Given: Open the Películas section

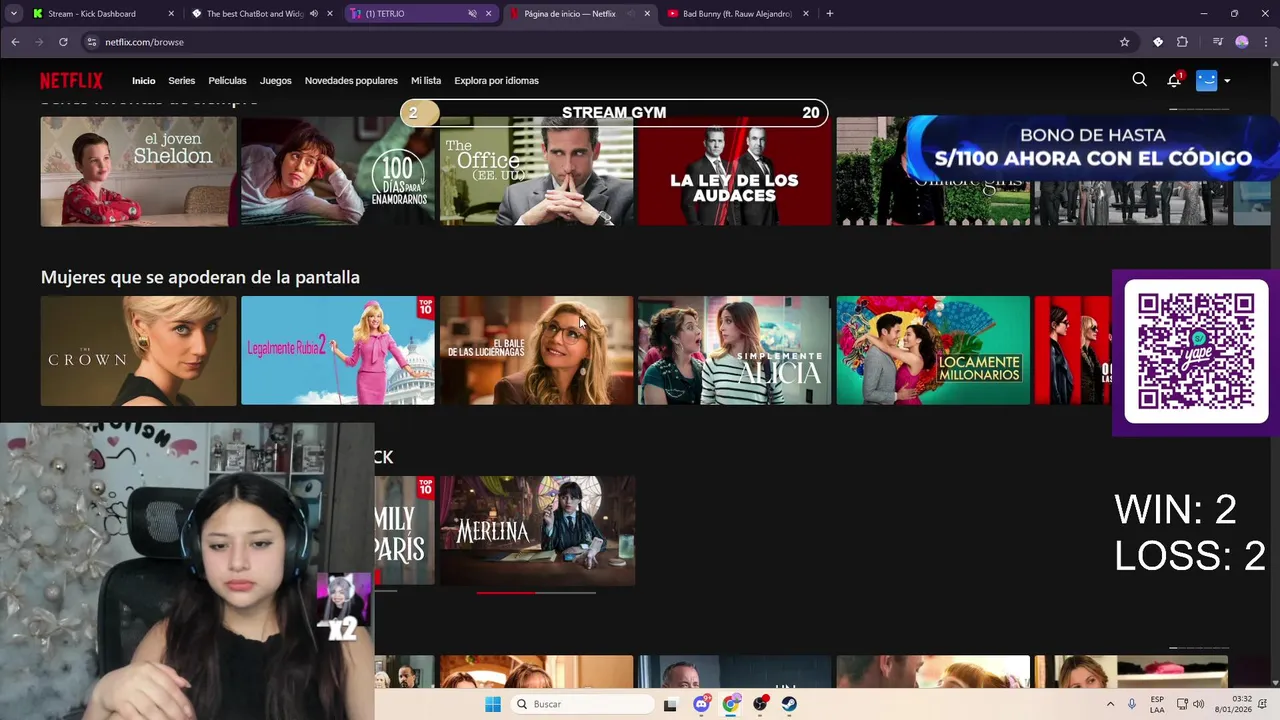Looking at the screenshot, I should (x=227, y=81).
